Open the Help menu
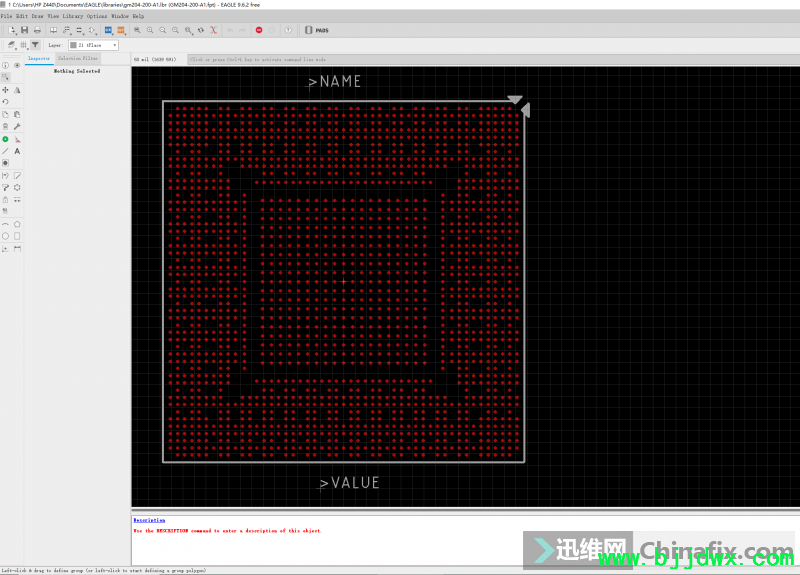 point(138,16)
